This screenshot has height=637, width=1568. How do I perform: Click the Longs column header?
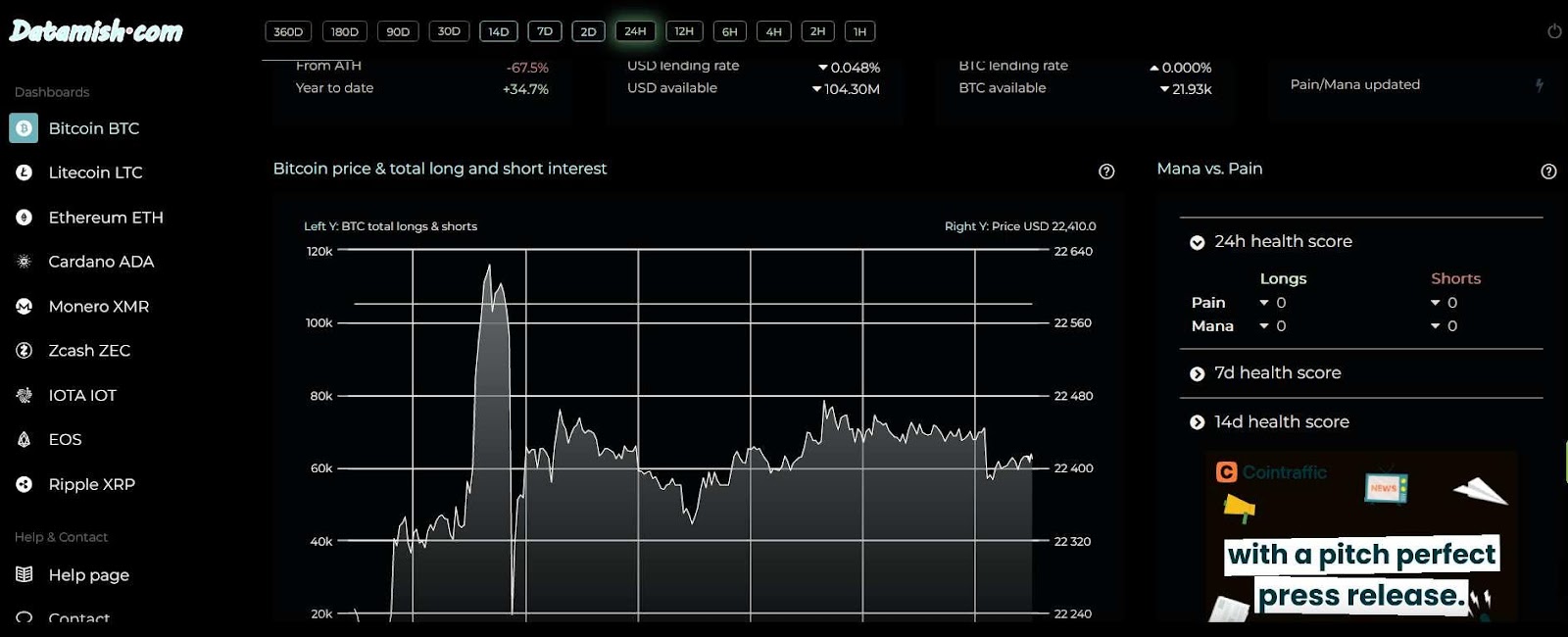(1283, 279)
